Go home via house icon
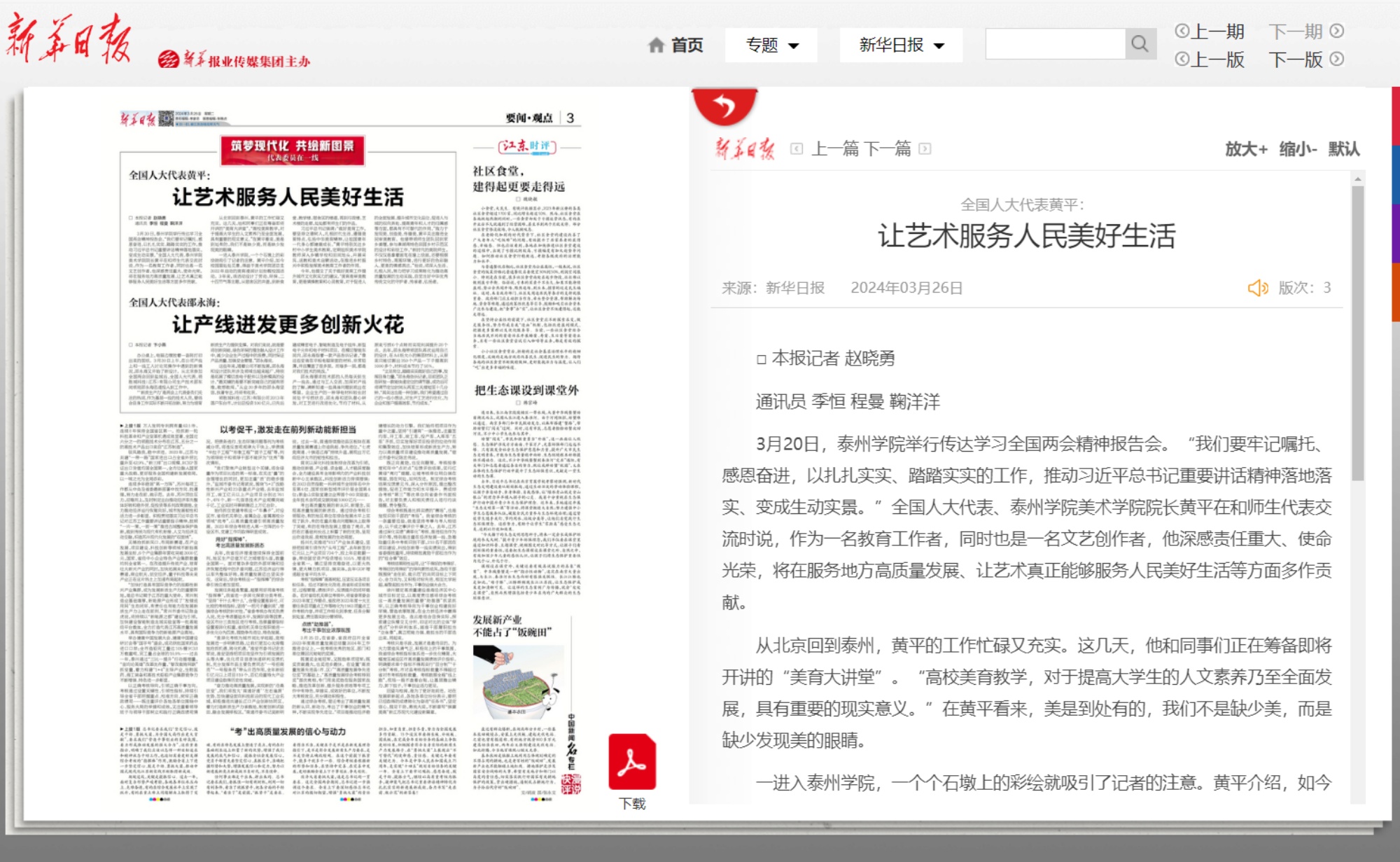The width and height of the screenshot is (1400, 862). [656, 46]
